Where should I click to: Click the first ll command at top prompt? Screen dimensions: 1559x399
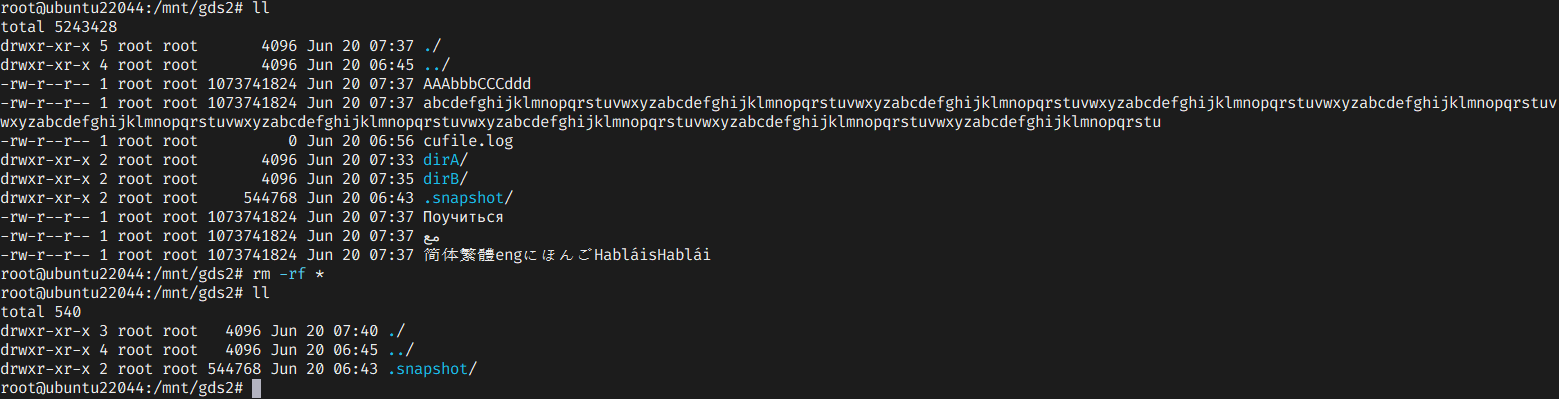261,8
